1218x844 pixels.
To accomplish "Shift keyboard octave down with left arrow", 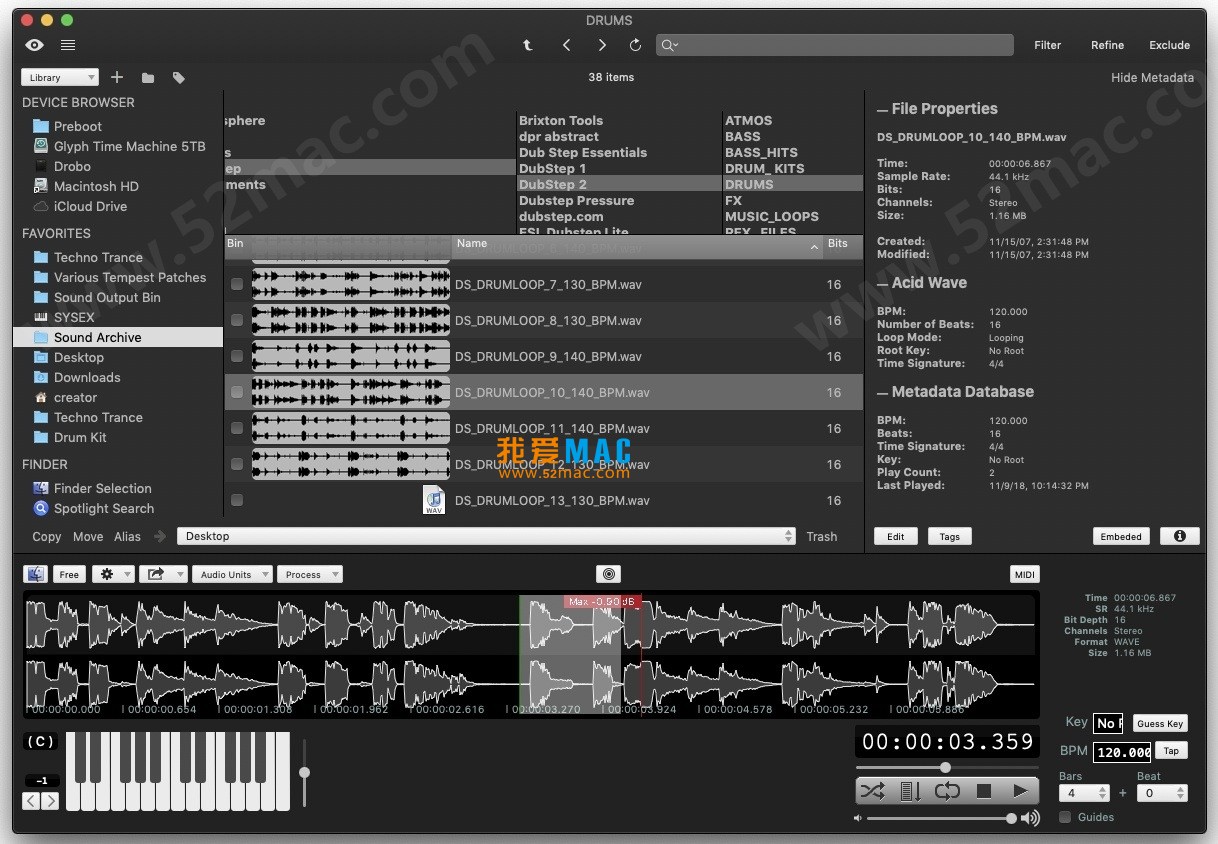I will [31, 800].
